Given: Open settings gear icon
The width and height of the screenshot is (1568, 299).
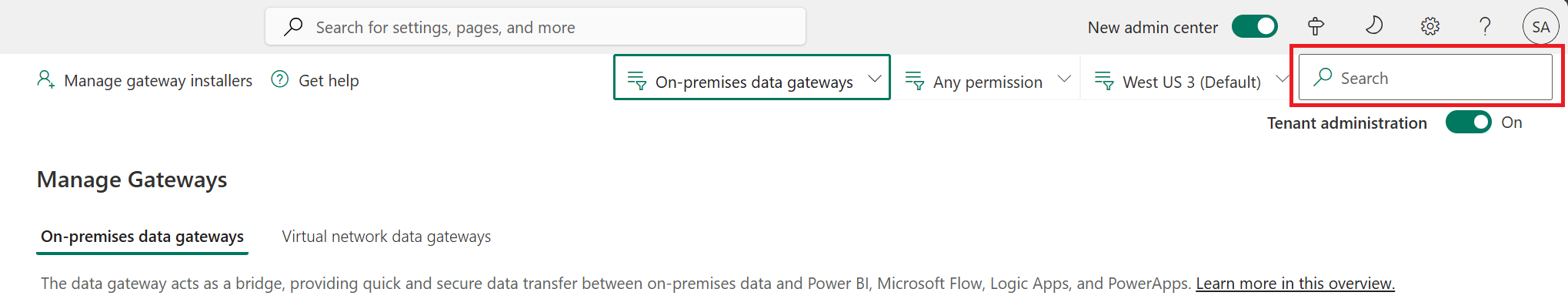Looking at the screenshot, I should click(x=1430, y=27).
